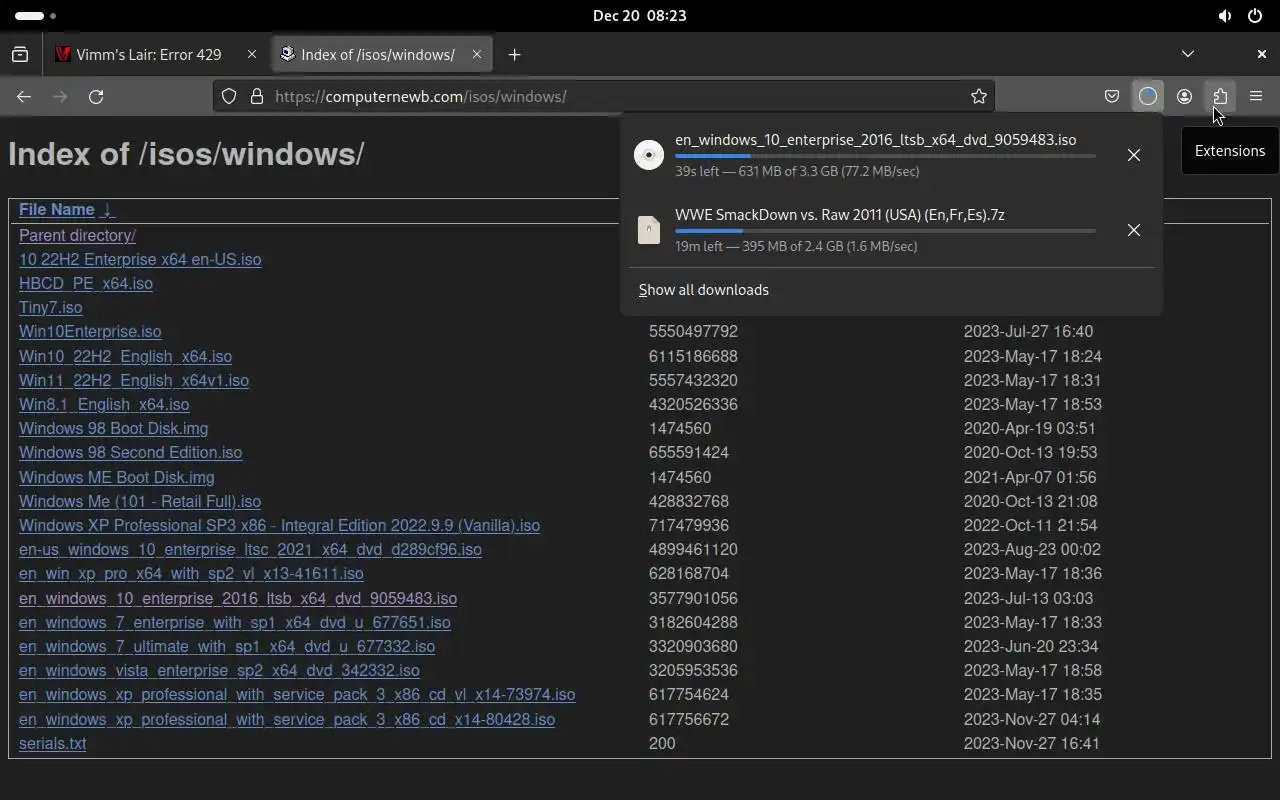Download XP professional SP3 x14-80428 iso
This screenshot has height=800, width=1280.
click(287, 720)
